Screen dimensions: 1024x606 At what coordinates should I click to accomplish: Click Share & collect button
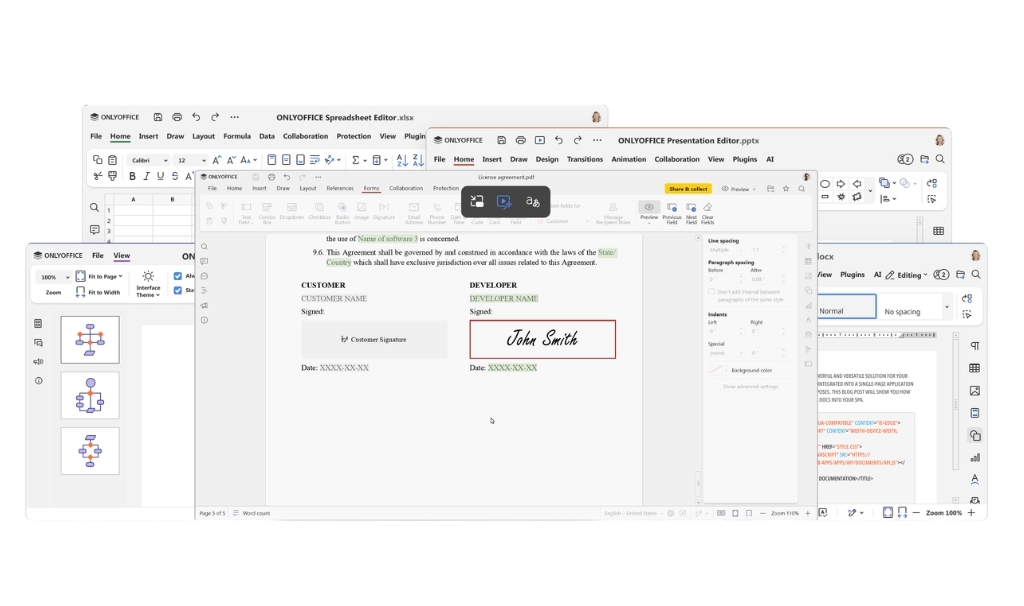pyautogui.click(x=688, y=189)
